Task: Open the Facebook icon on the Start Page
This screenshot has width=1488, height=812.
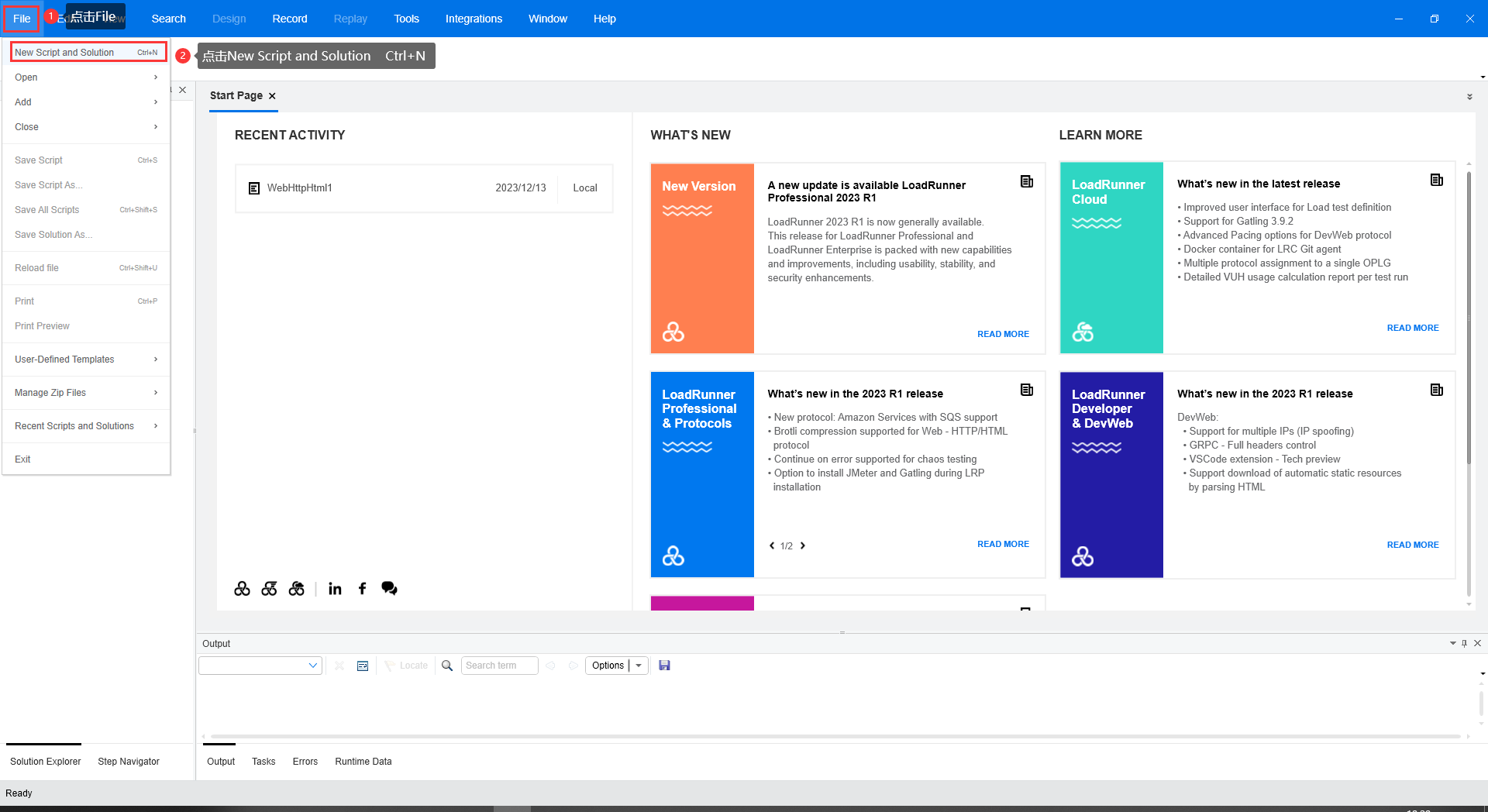Action: (362, 589)
